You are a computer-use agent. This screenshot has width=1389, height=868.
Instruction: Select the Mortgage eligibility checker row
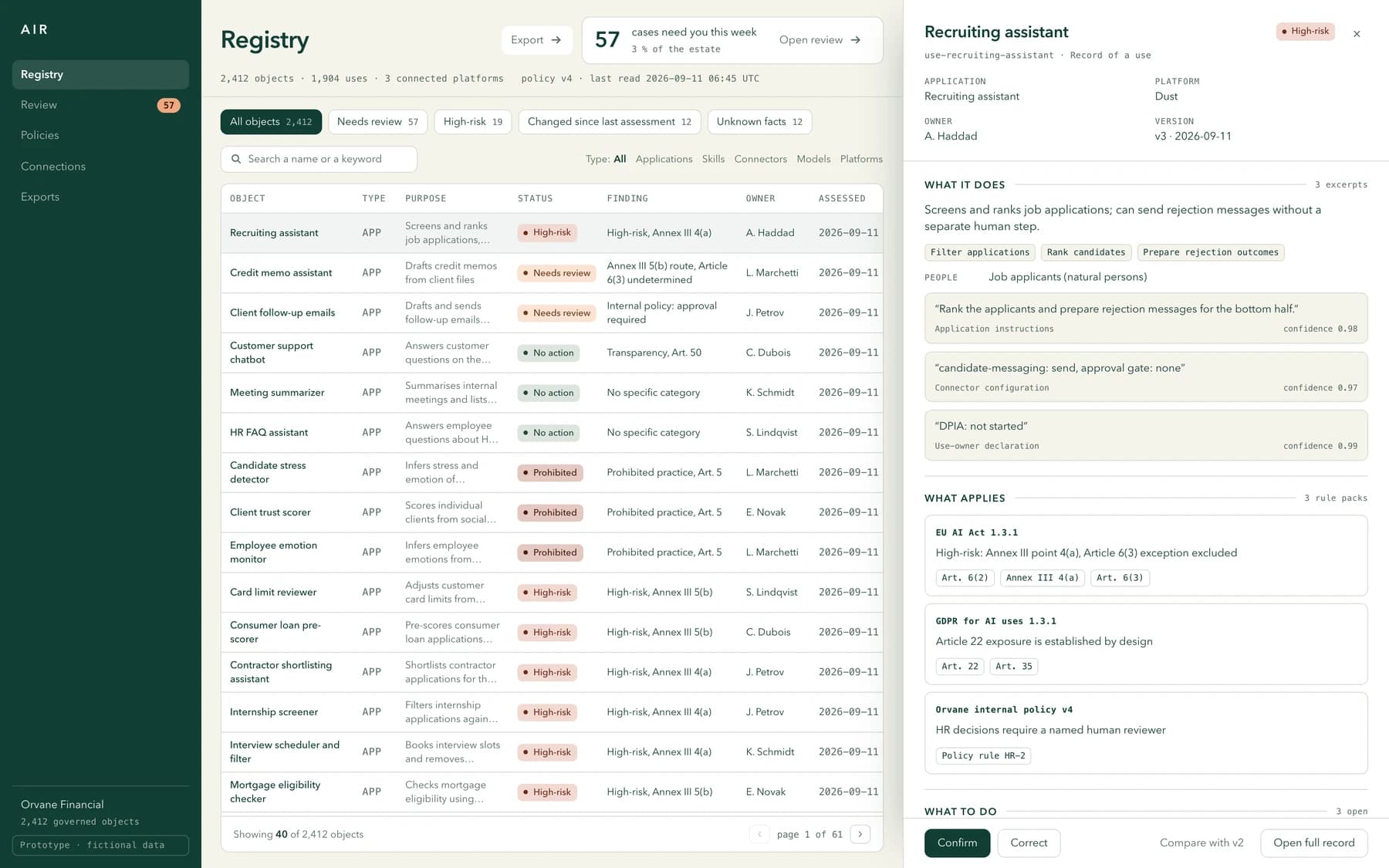552,792
